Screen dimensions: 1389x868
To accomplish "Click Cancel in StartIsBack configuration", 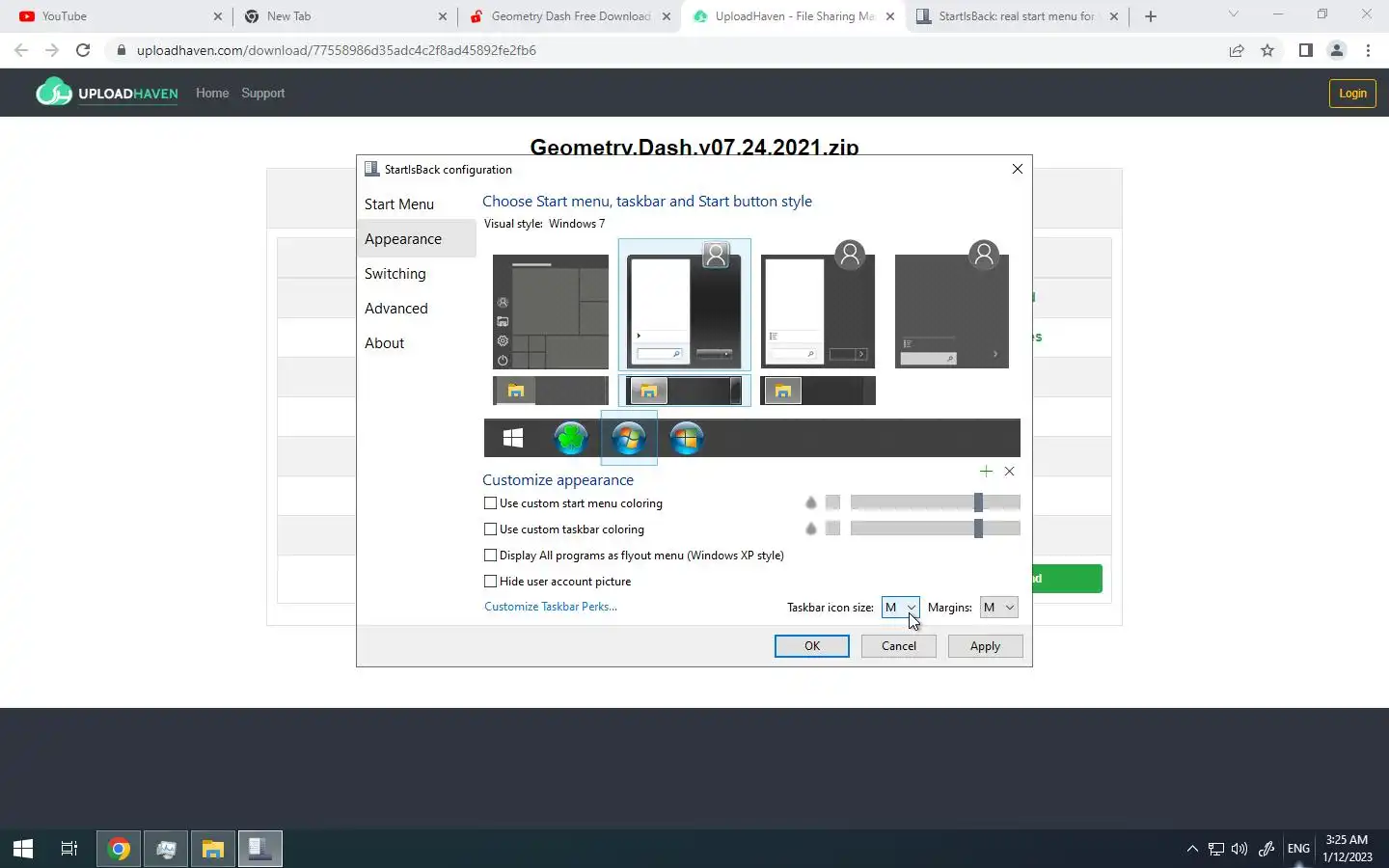I will [899, 646].
